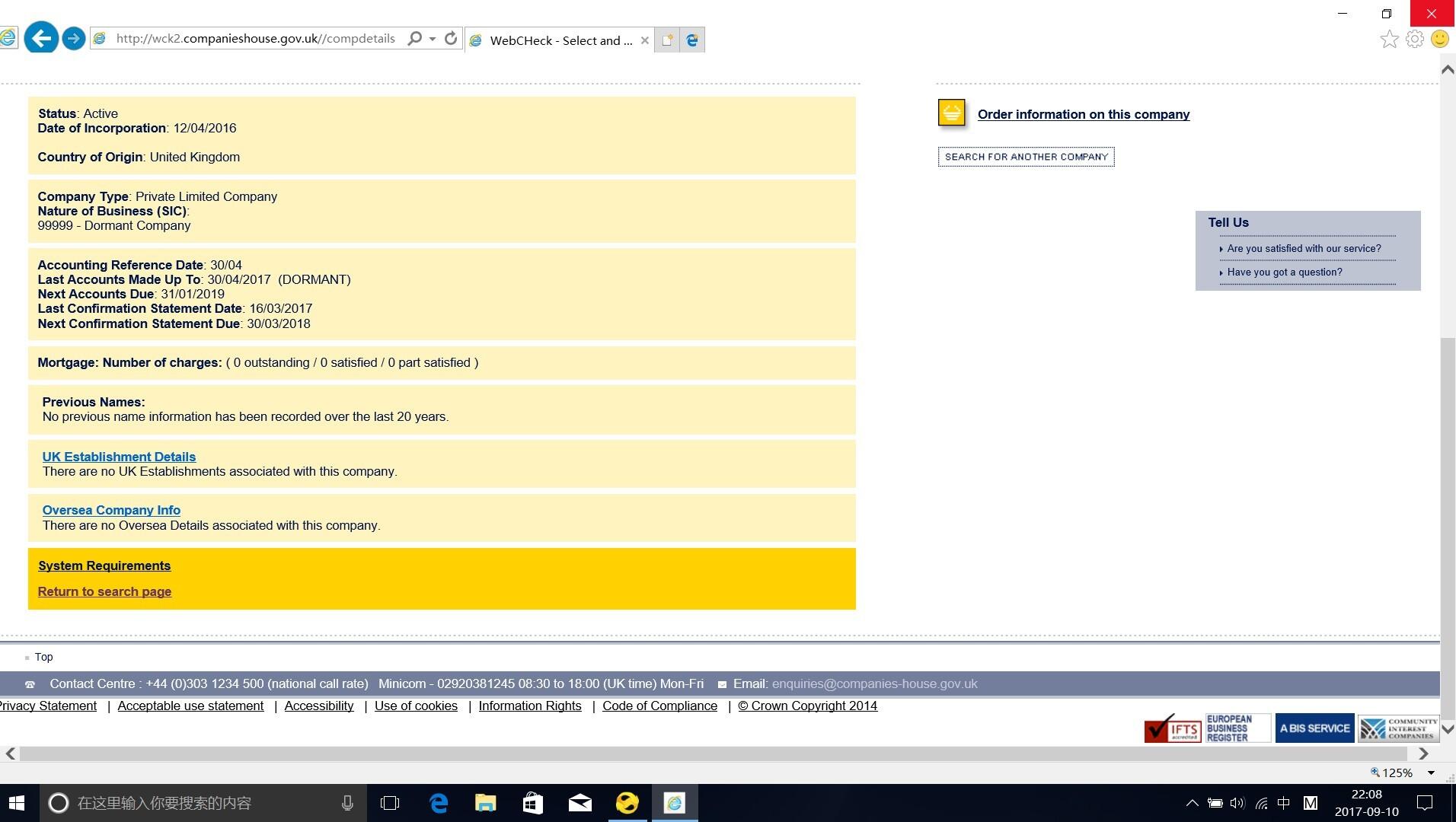This screenshot has height=822, width=1456.
Task: Select the WebCHeck browser tab
Action: [559, 40]
